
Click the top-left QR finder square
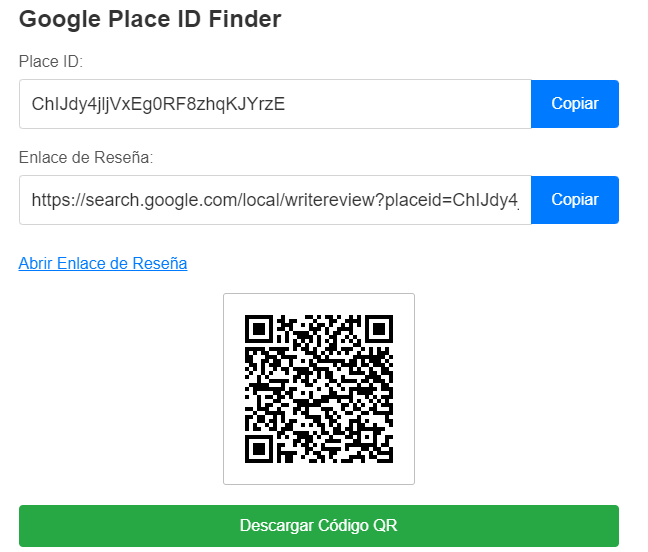[x=259, y=329]
